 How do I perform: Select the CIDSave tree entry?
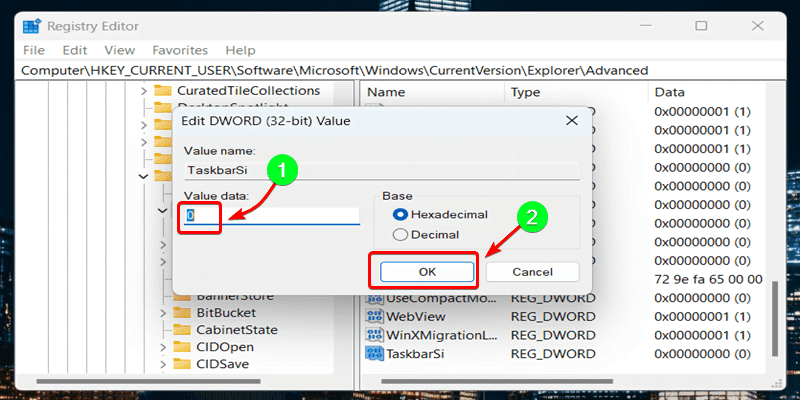point(222,364)
